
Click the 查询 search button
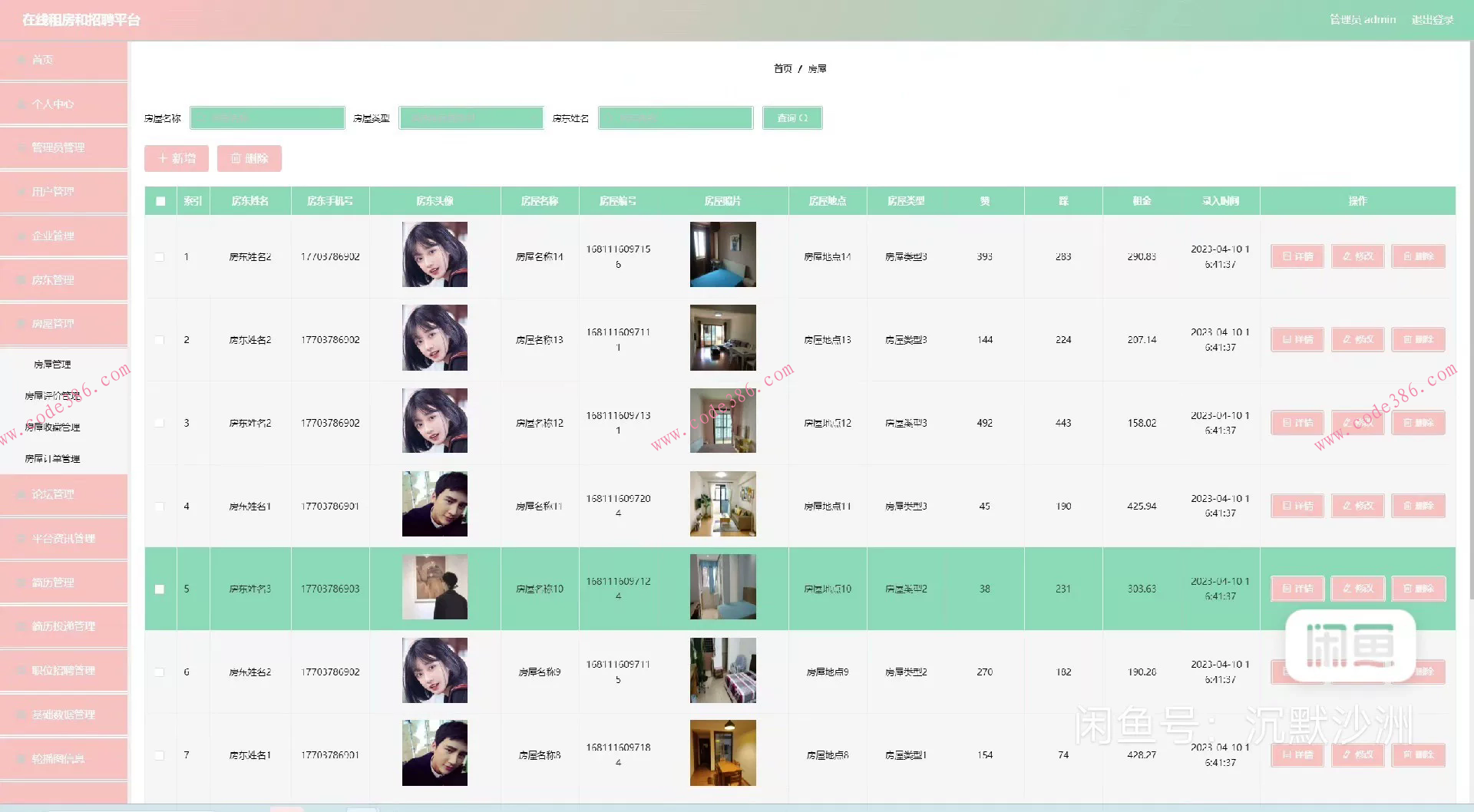coord(792,118)
